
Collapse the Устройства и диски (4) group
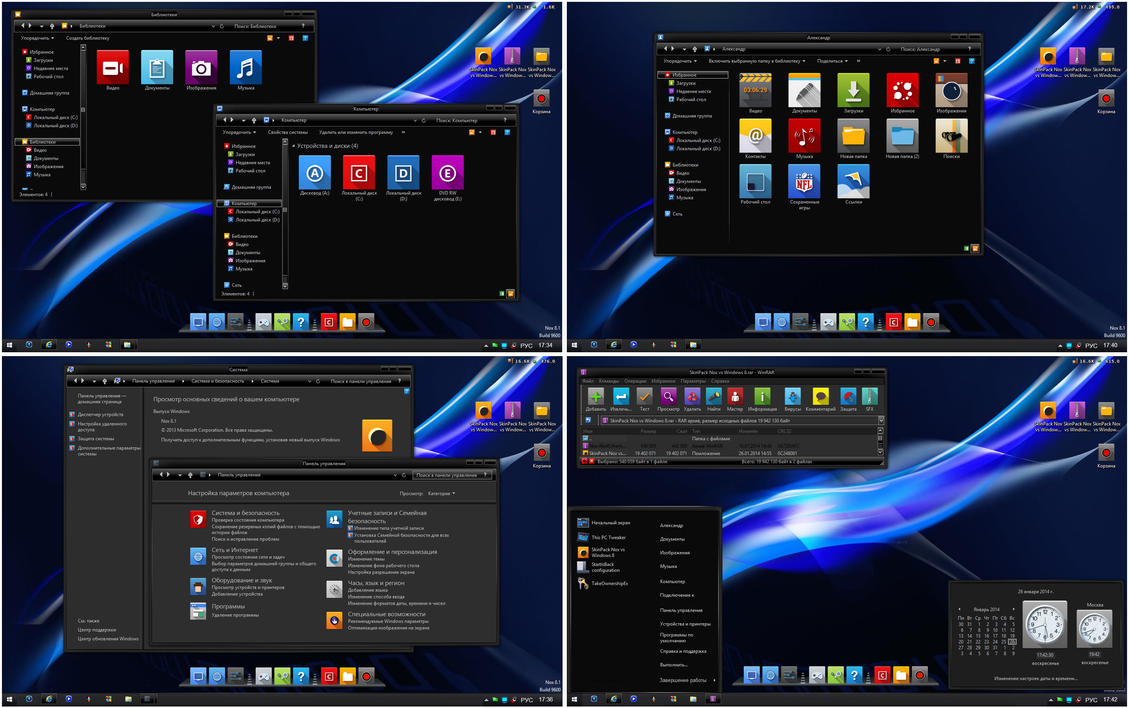pos(296,146)
